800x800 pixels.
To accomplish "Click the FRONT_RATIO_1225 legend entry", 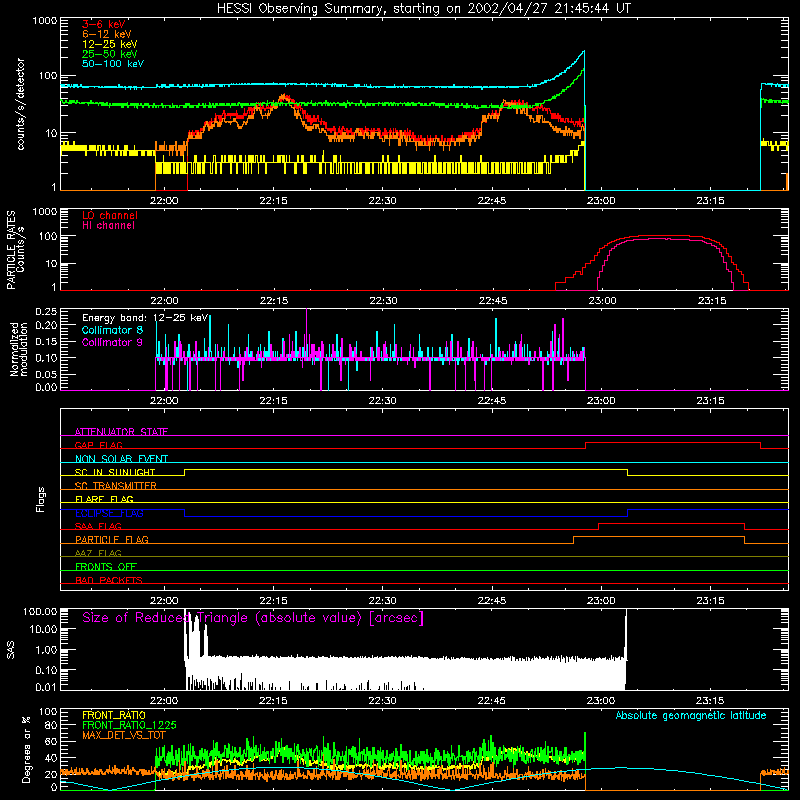I will point(129,725).
